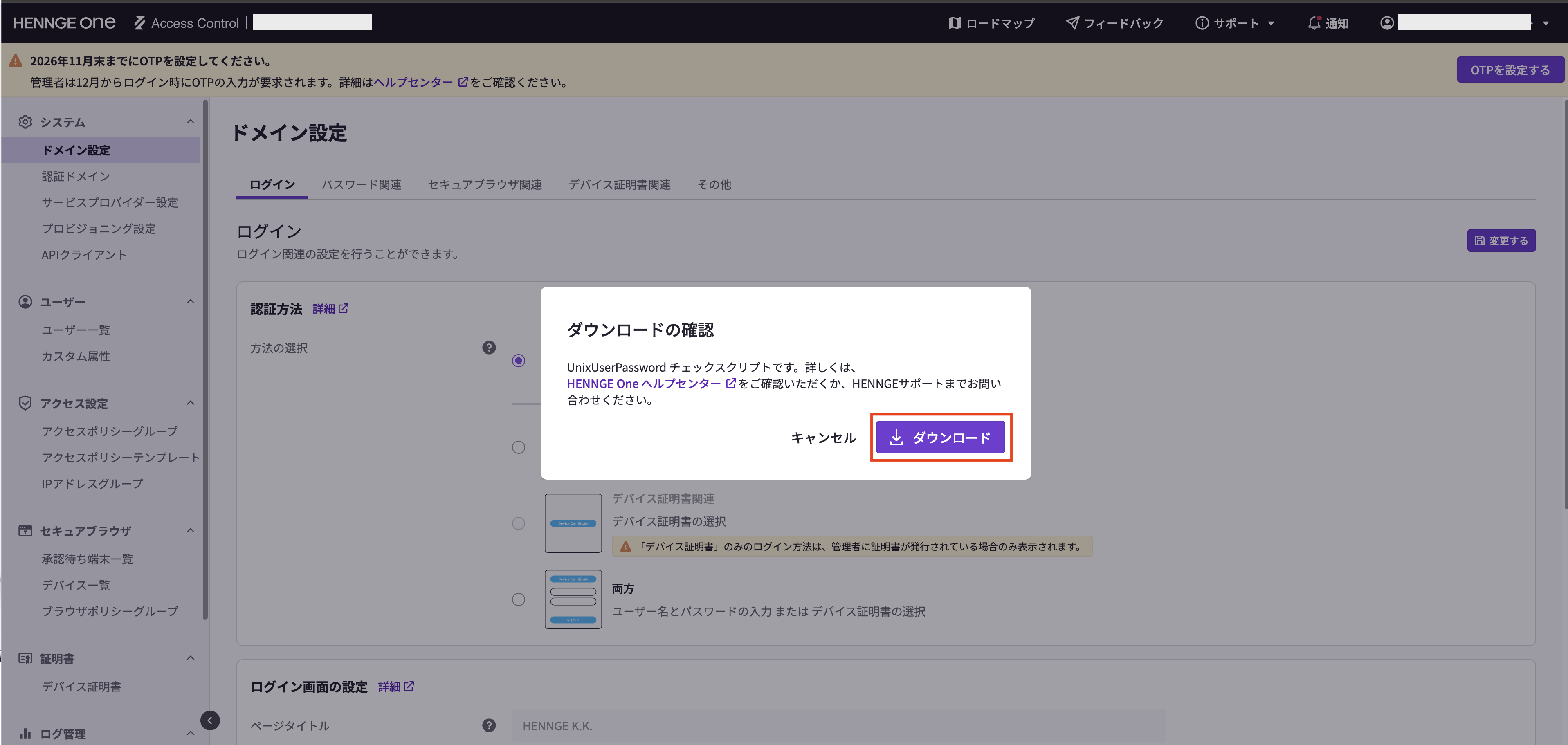Select the デバイス証明書の選択 radio button

coord(518,523)
